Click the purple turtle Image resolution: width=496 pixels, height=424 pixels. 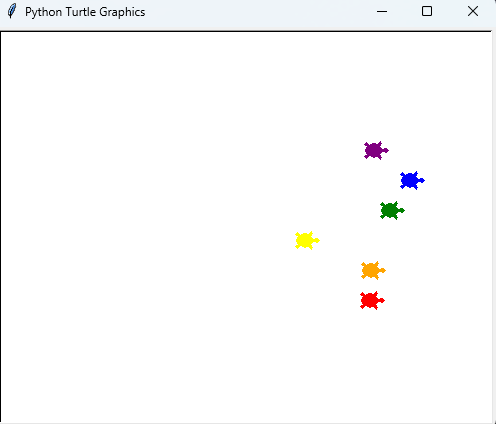tap(376, 150)
